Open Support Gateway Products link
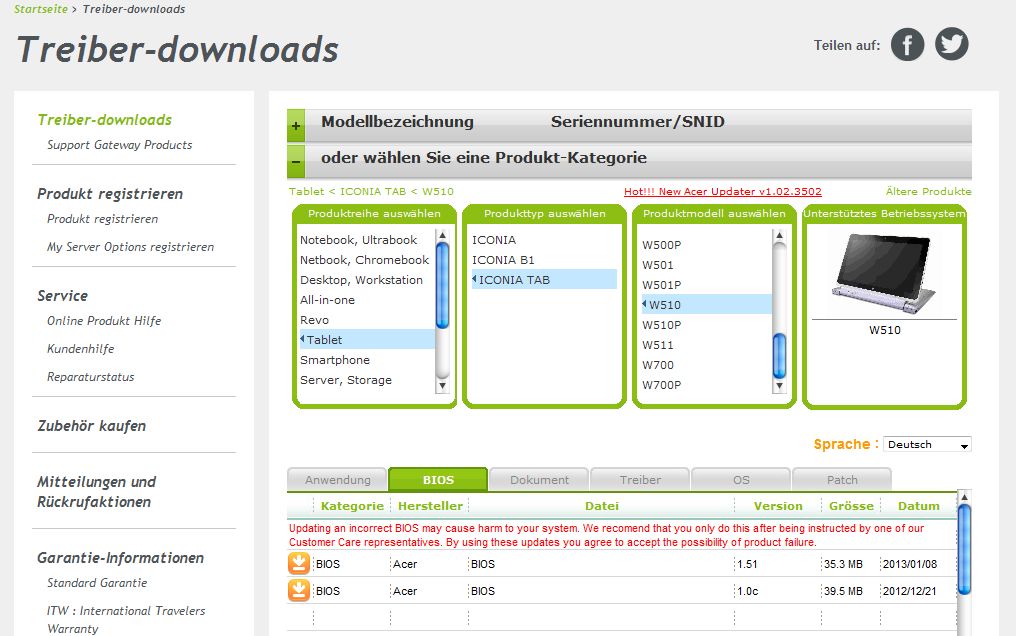The width and height of the screenshot is (1016, 636). click(120, 145)
